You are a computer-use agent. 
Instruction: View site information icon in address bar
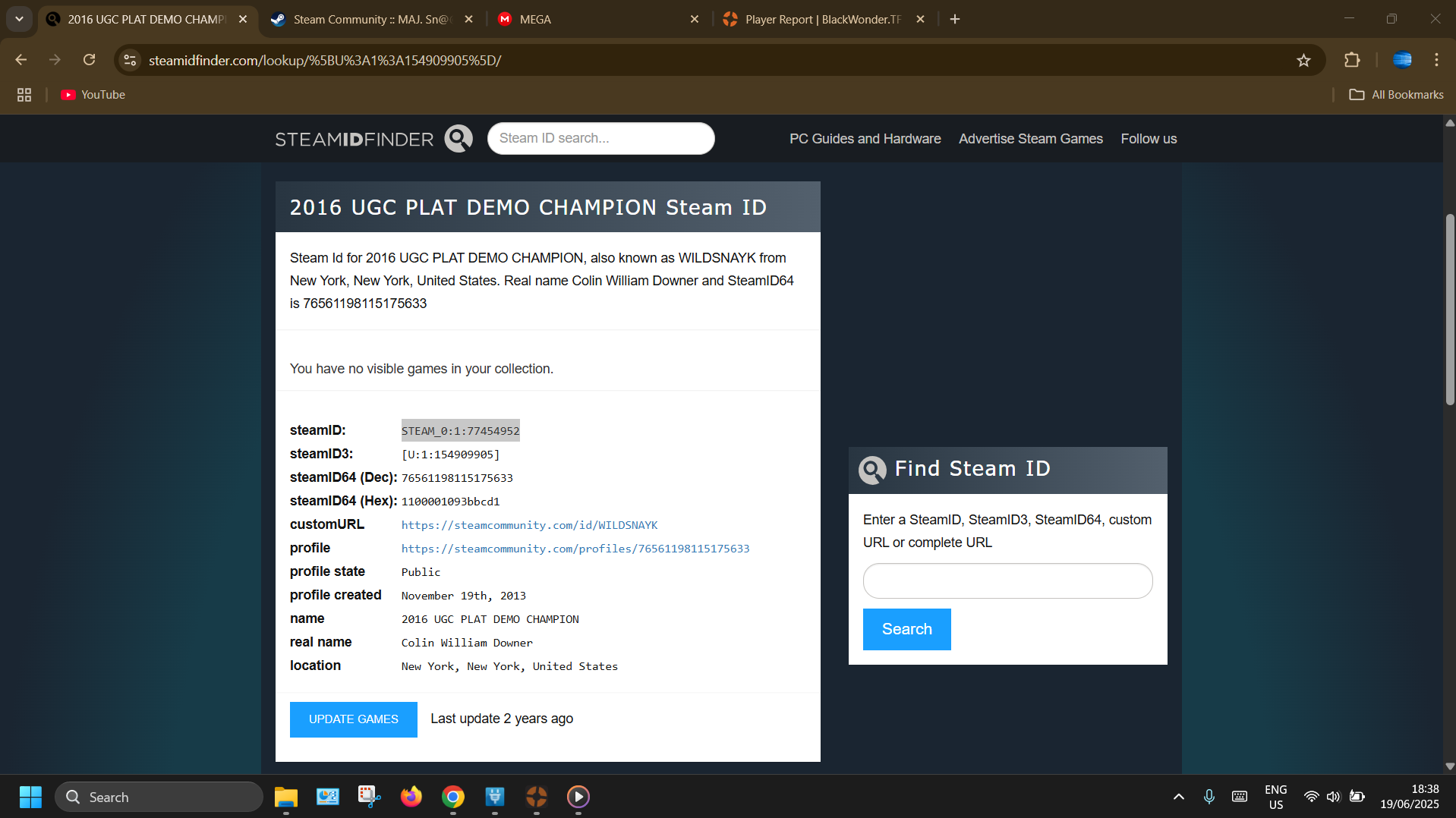coord(131,60)
